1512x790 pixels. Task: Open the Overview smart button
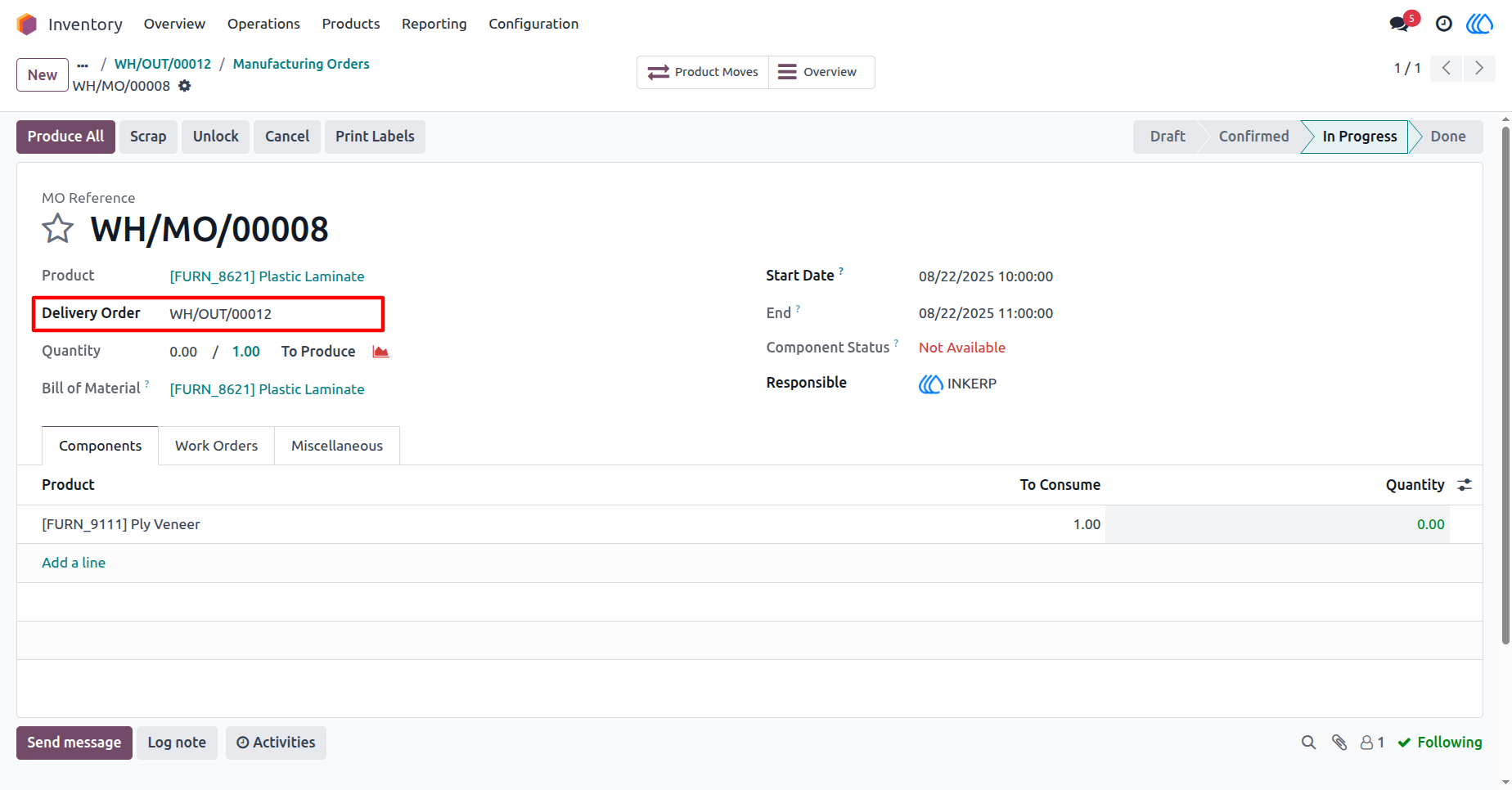pos(821,72)
